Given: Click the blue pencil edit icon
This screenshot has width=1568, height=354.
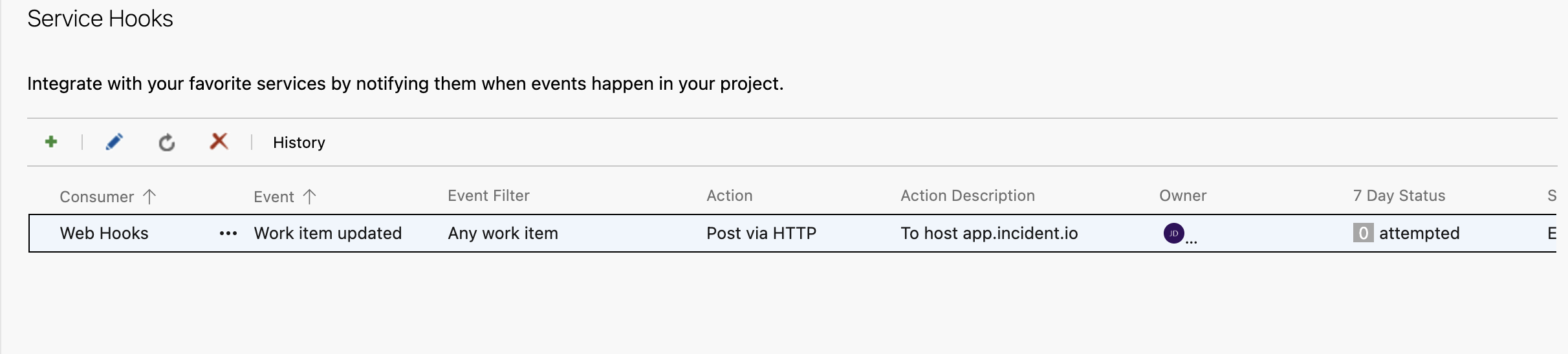Looking at the screenshot, I should click(114, 141).
